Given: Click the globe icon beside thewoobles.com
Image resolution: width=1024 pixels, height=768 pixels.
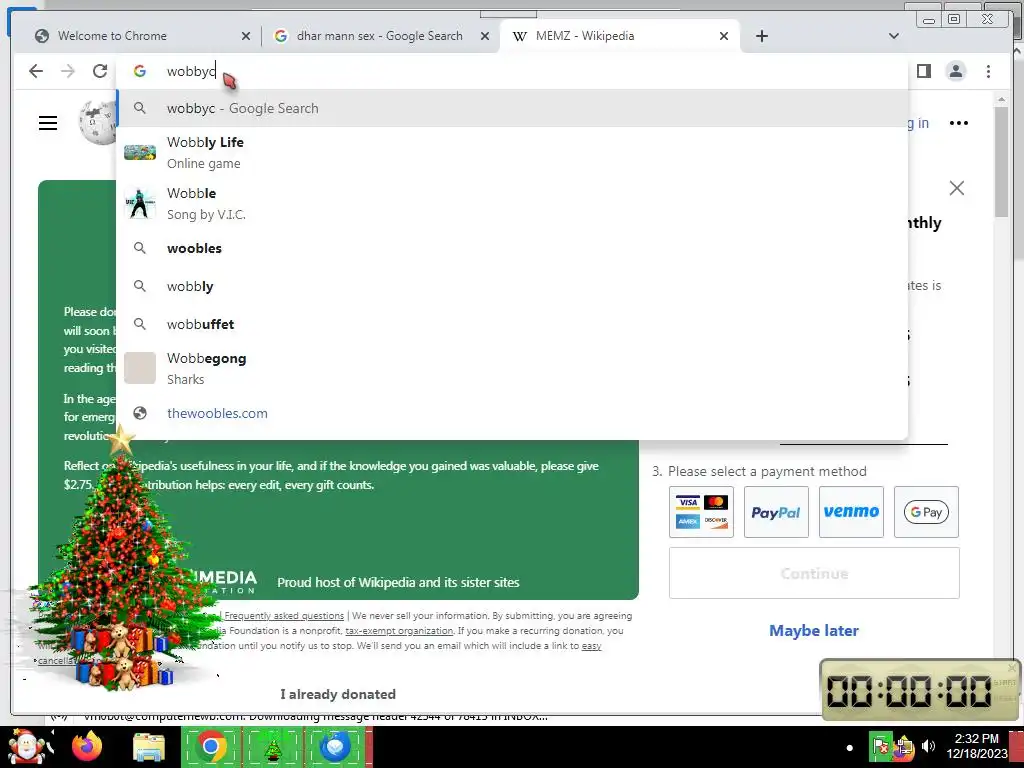Looking at the screenshot, I should click(x=140, y=413).
